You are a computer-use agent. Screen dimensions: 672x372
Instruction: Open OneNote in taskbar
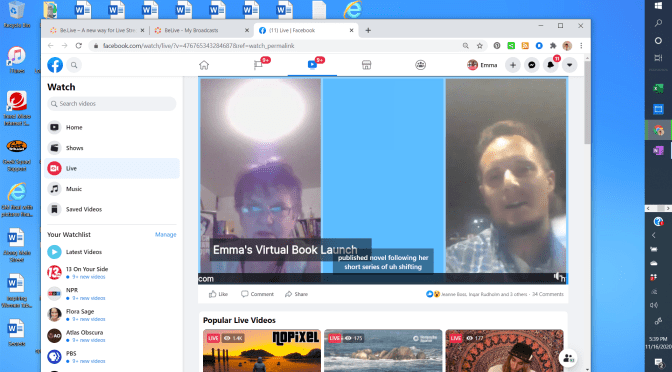(x=658, y=150)
